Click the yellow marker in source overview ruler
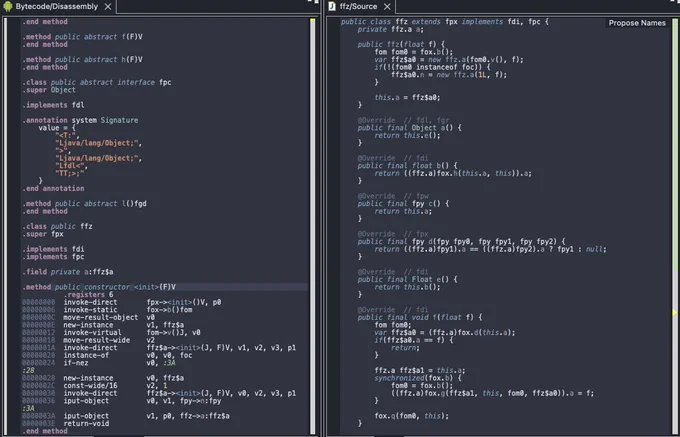The image size is (680, 437). coord(675,313)
